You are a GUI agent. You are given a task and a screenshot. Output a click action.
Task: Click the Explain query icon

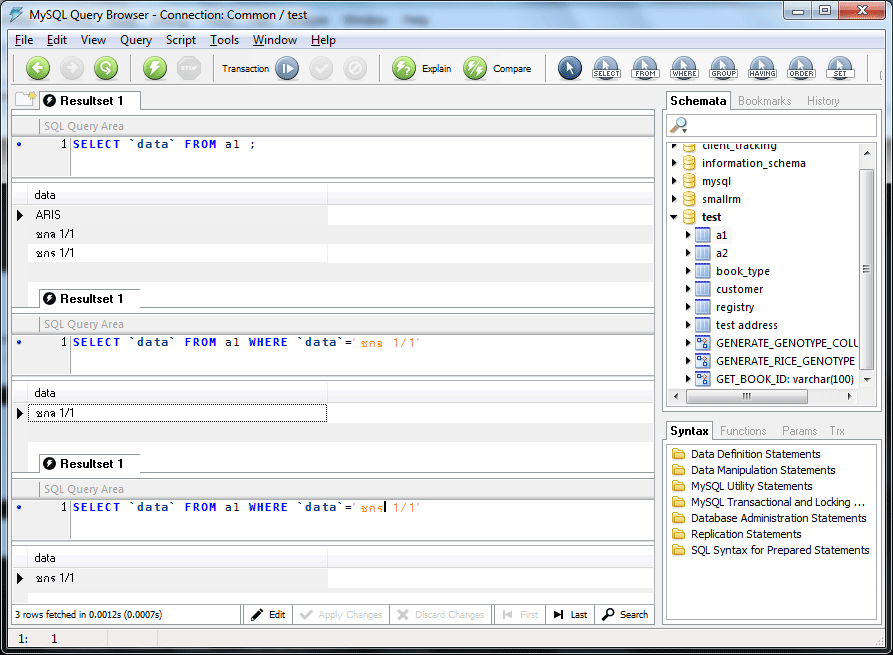tap(404, 68)
